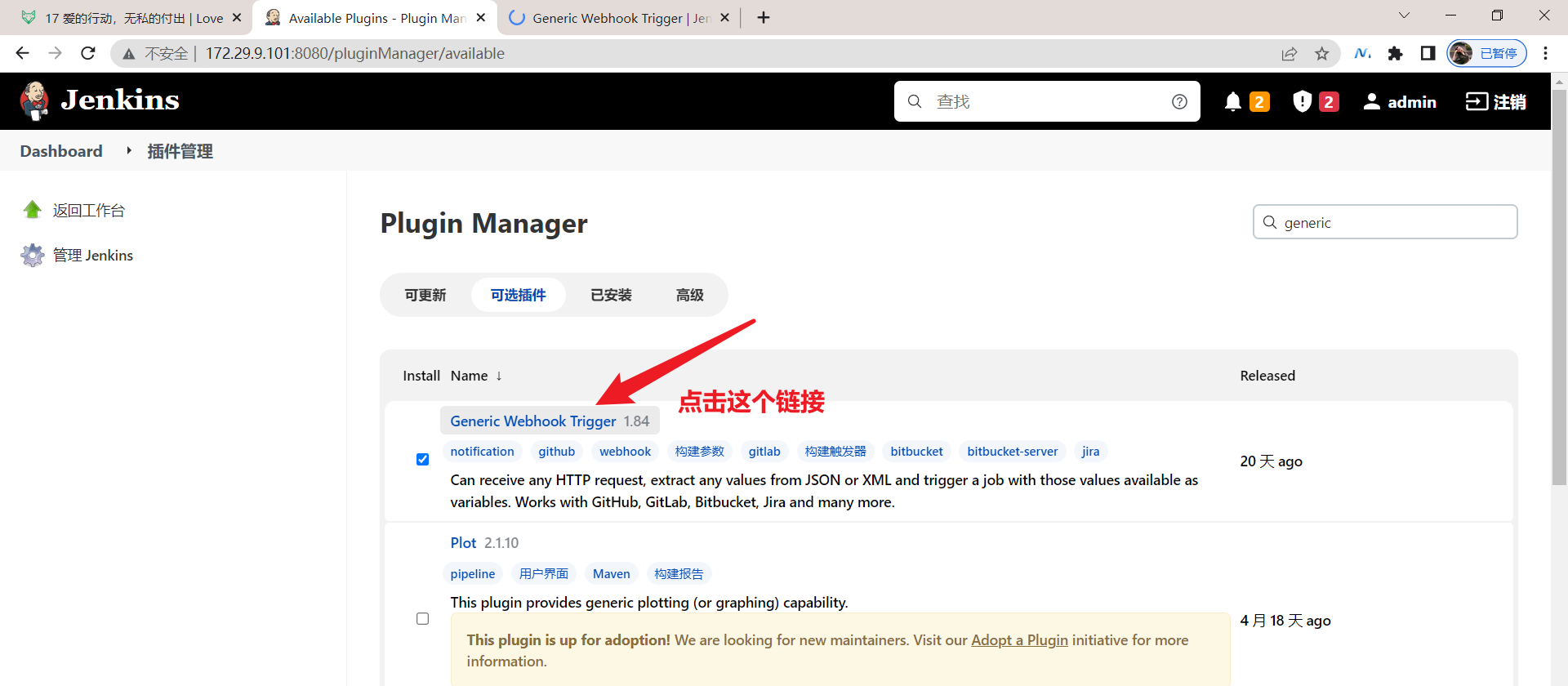Image resolution: width=1568 pixels, height=686 pixels.
Task: Bookmark the page with the star icon
Action: click(1322, 54)
